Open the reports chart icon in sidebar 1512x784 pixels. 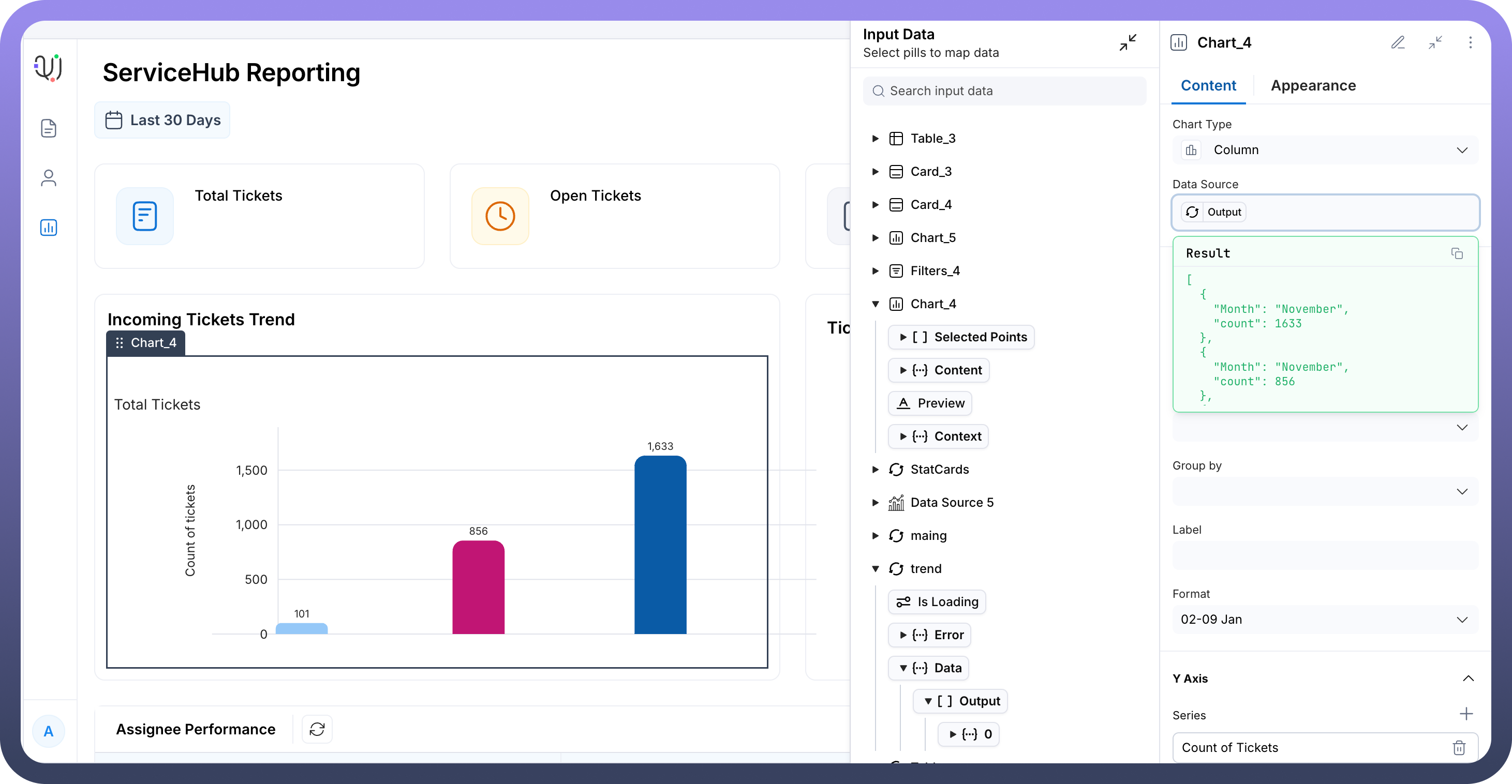tap(49, 228)
